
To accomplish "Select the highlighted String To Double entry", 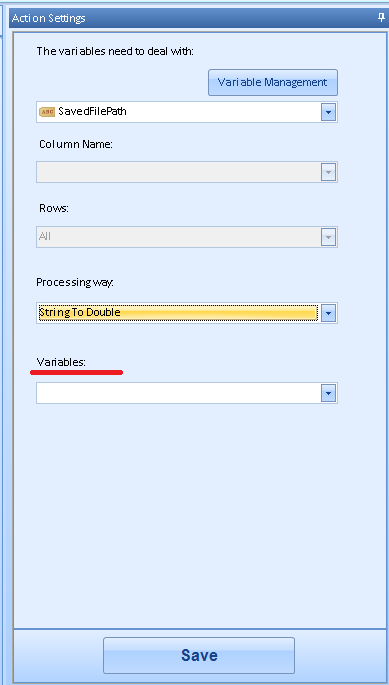I will (x=178, y=313).
